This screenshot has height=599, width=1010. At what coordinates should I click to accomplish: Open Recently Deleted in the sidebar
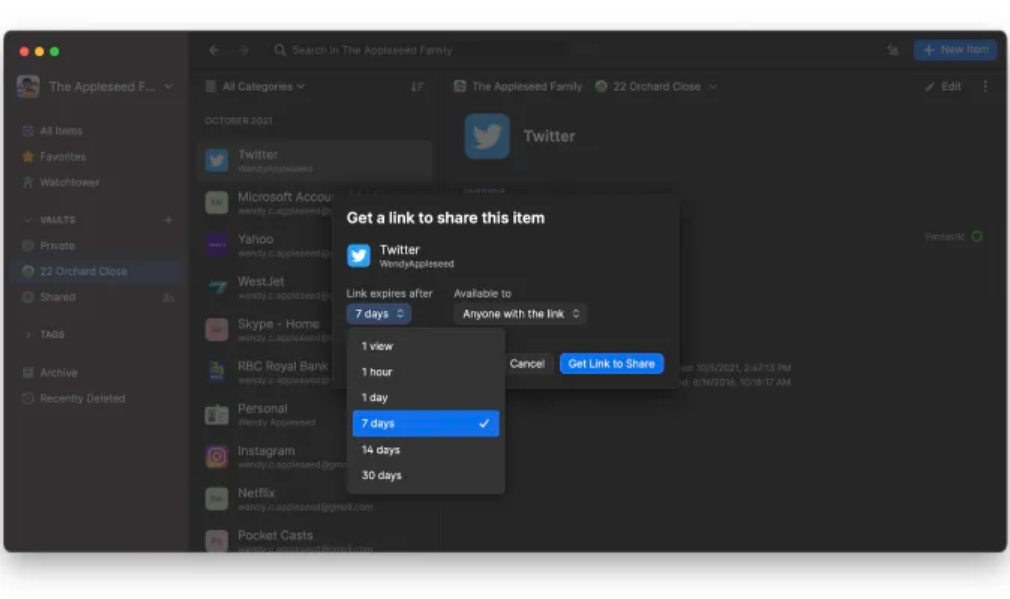coord(97,398)
